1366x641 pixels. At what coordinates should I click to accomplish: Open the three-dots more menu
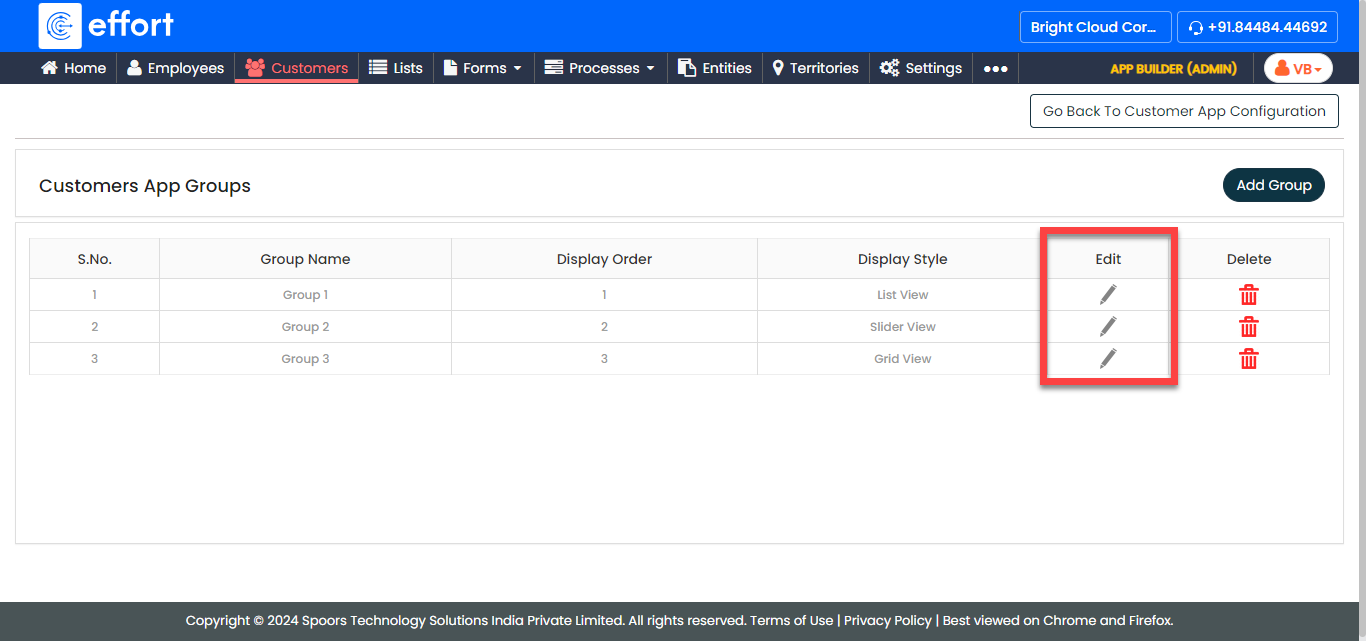995,68
